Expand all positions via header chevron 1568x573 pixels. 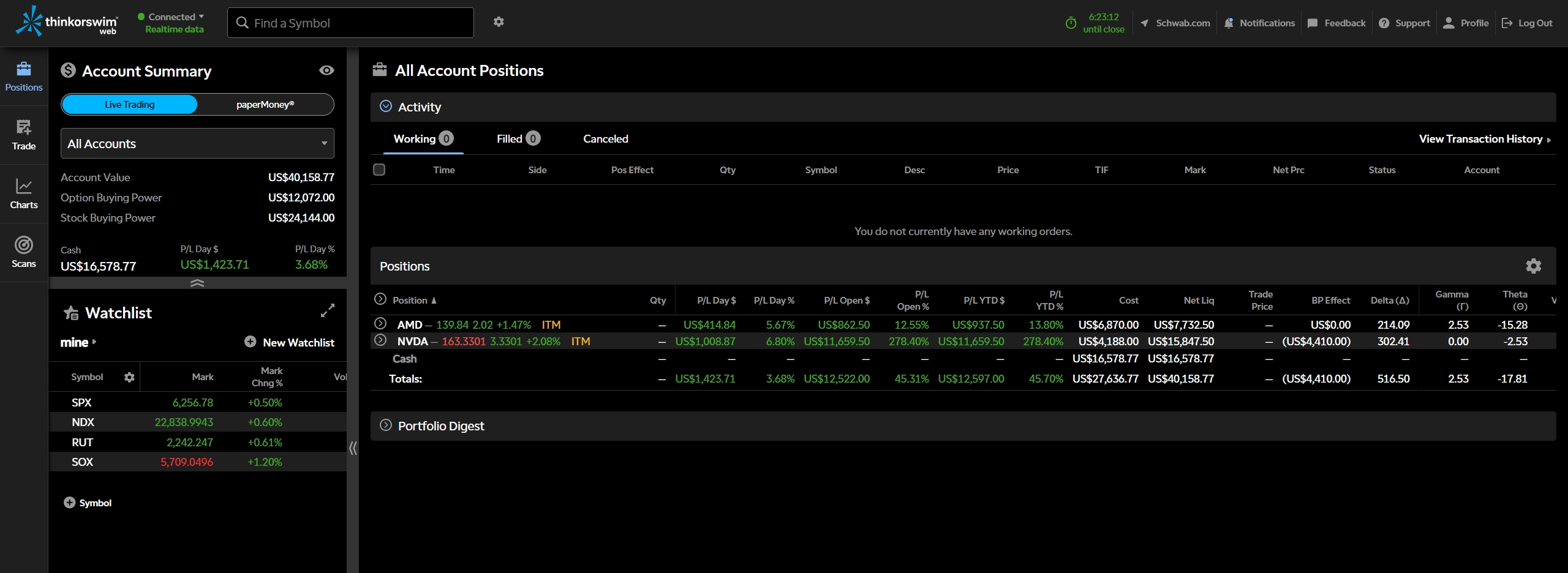point(380,299)
